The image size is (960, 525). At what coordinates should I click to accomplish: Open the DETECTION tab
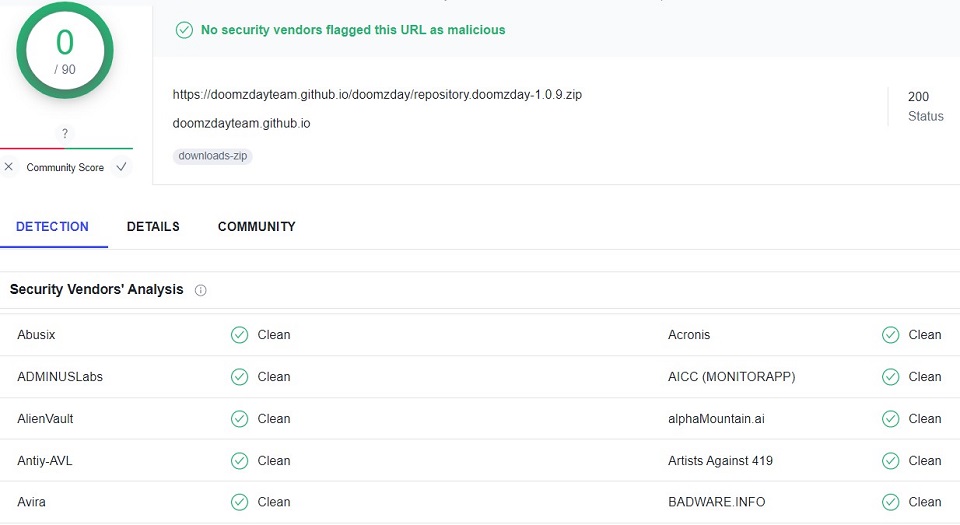tap(53, 226)
